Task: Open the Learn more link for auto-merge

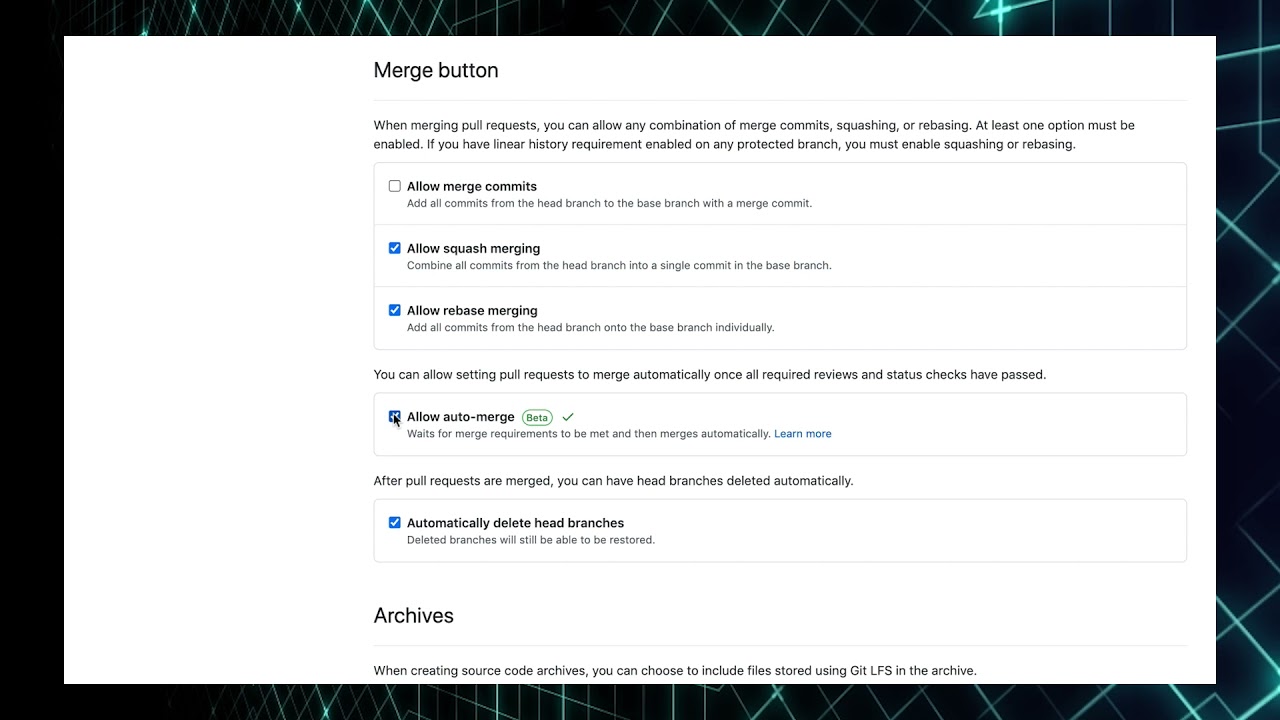Action: coord(802,434)
